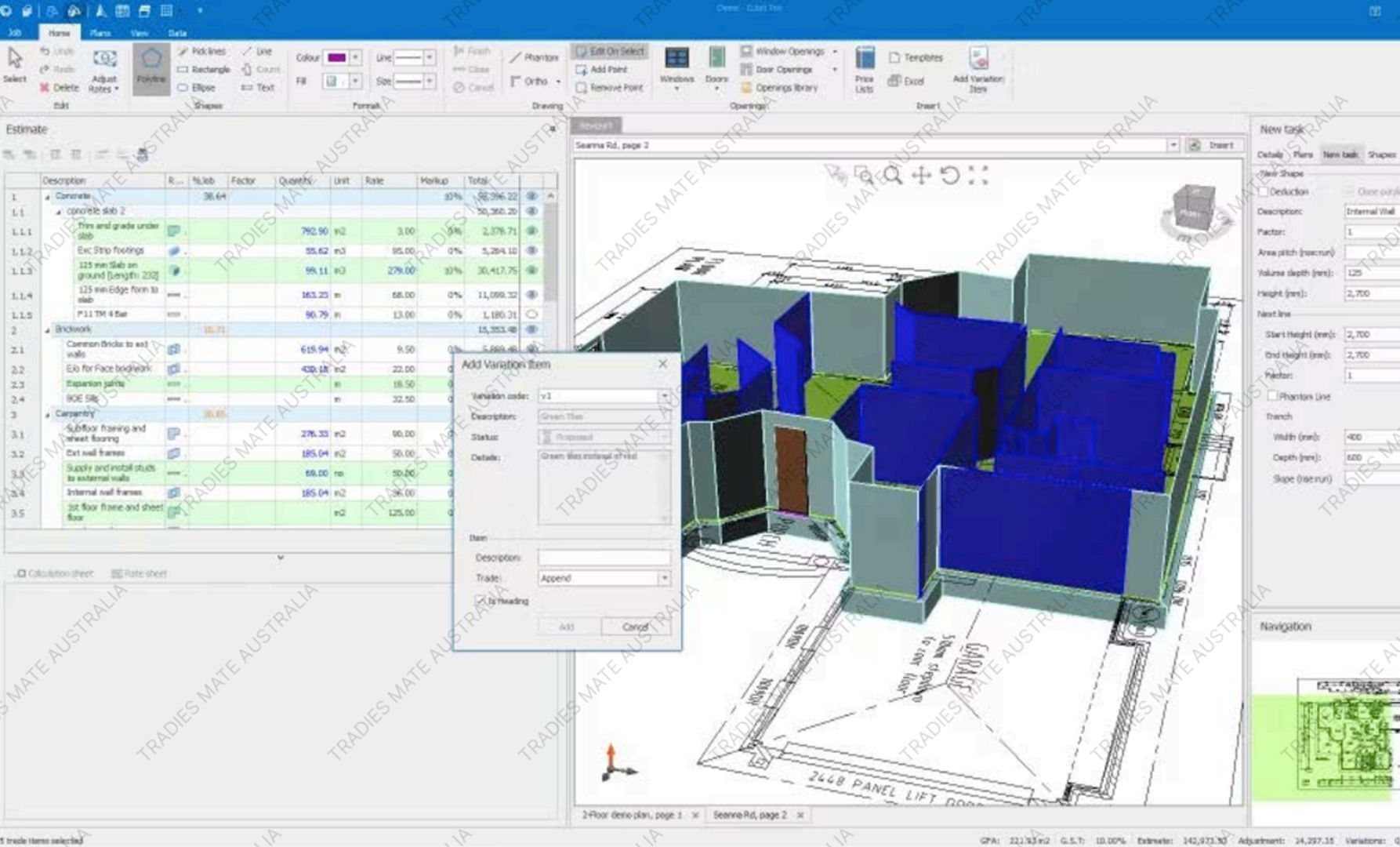
Task: Switch to the Plans ribbon tab
Action: [100, 33]
